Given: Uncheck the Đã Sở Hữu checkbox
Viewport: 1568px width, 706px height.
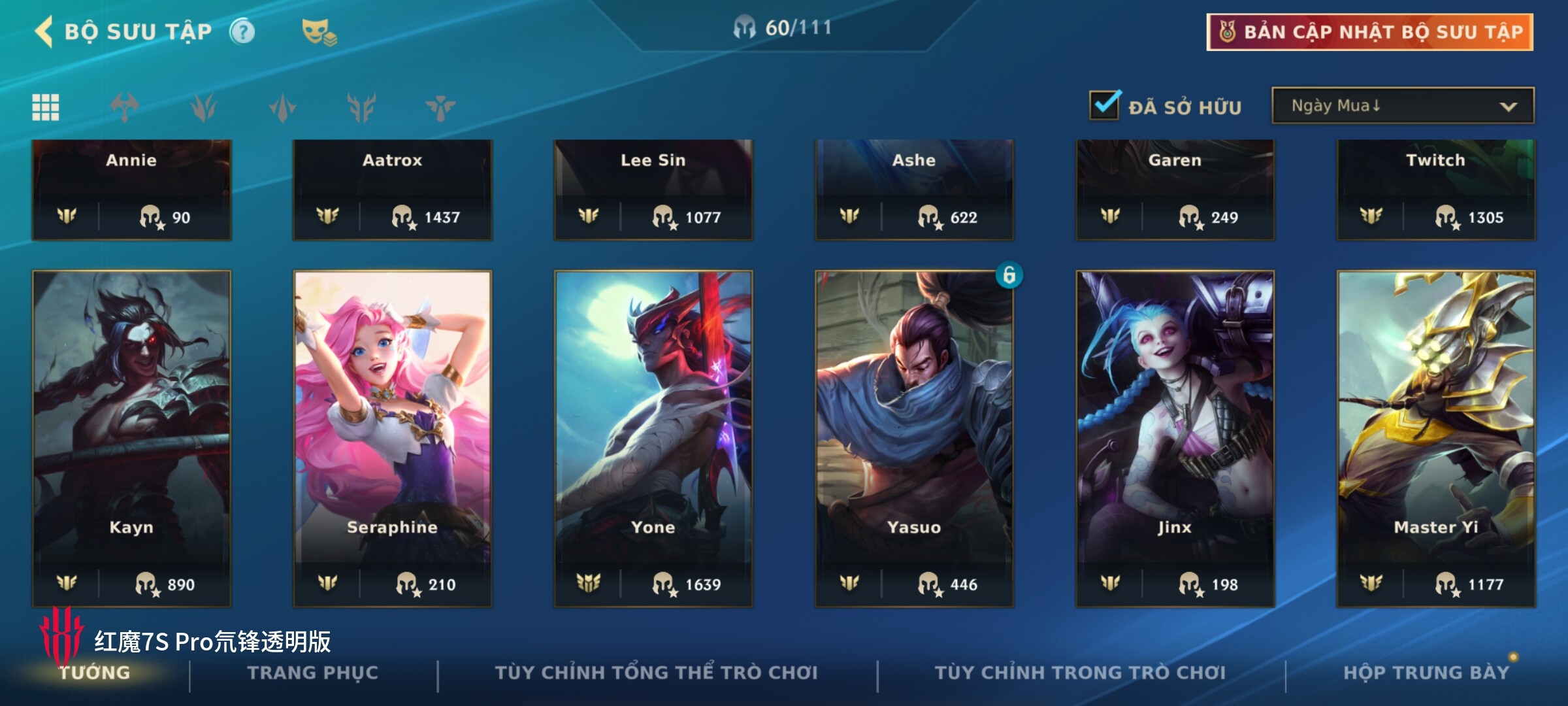Looking at the screenshot, I should [x=1105, y=105].
